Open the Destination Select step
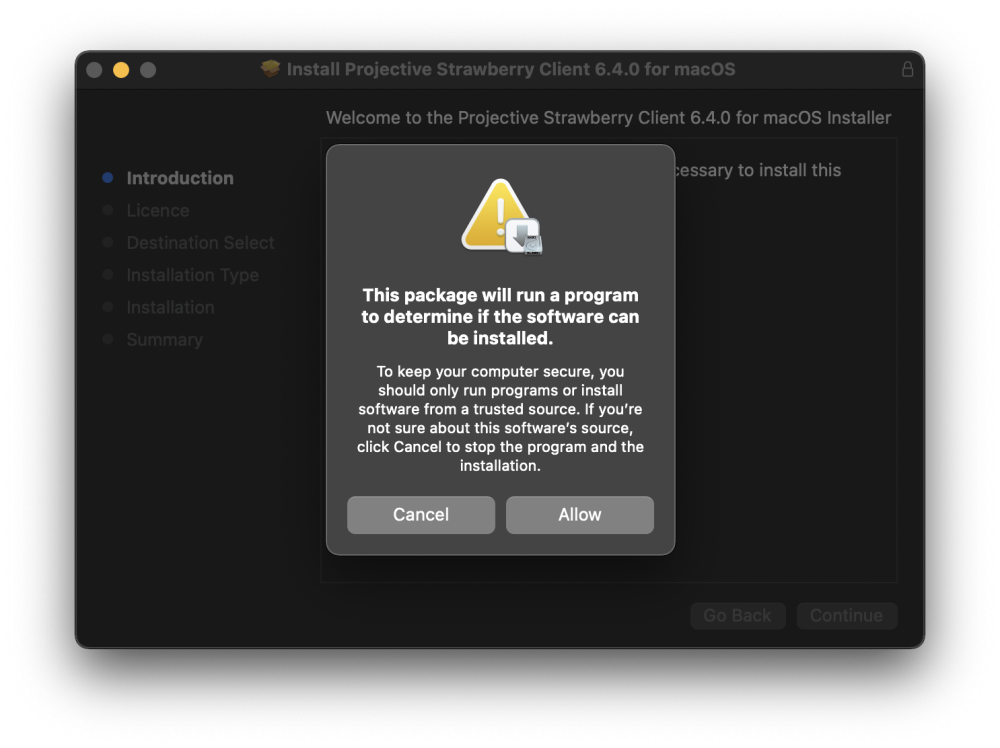 point(200,243)
